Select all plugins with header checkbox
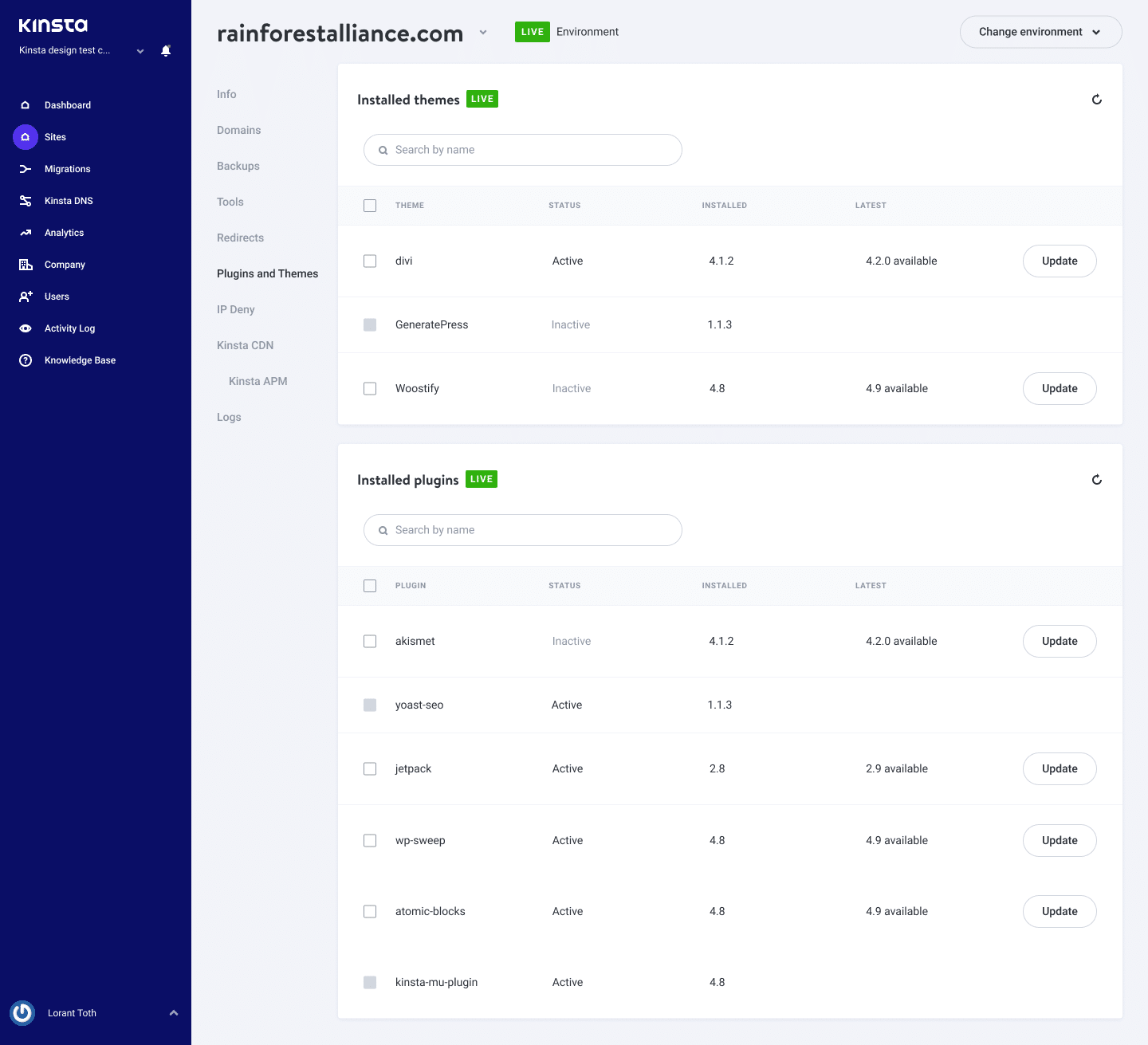Viewport: 1148px width, 1045px height. pos(370,586)
